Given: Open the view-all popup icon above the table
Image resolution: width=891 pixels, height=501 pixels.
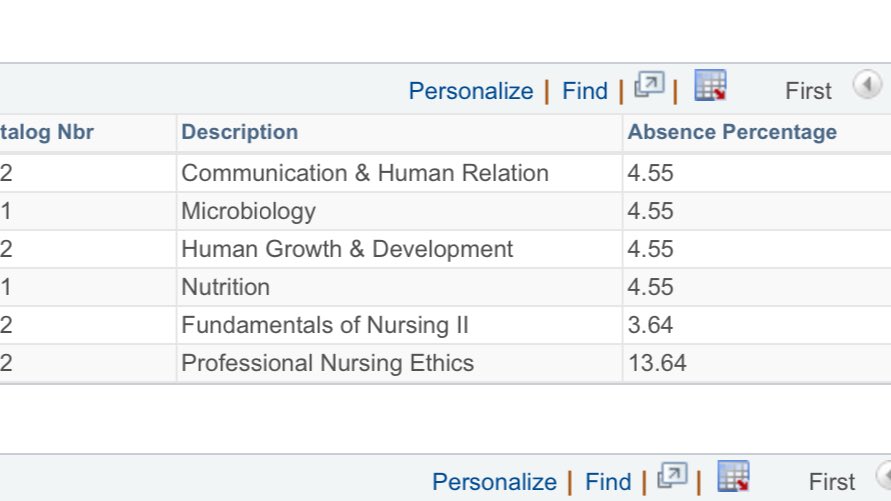Looking at the screenshot, I should click(650, 88).
